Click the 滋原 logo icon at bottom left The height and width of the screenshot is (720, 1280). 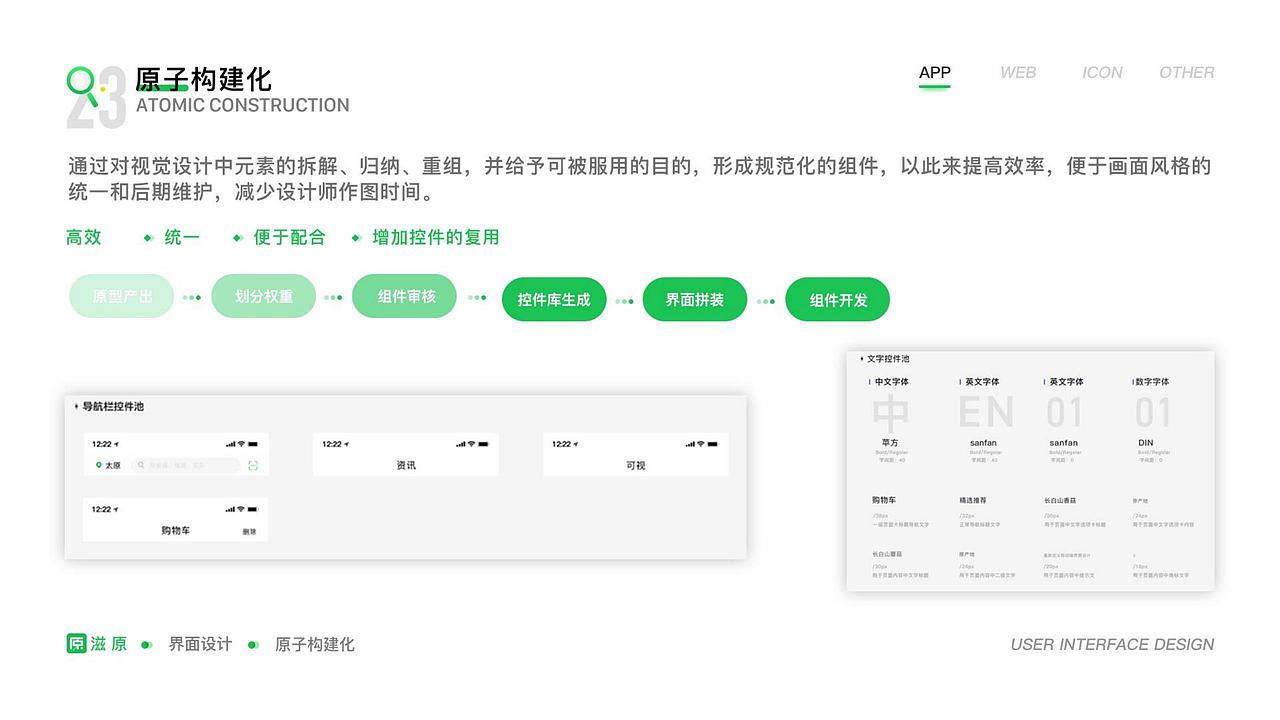pos(77,644)
